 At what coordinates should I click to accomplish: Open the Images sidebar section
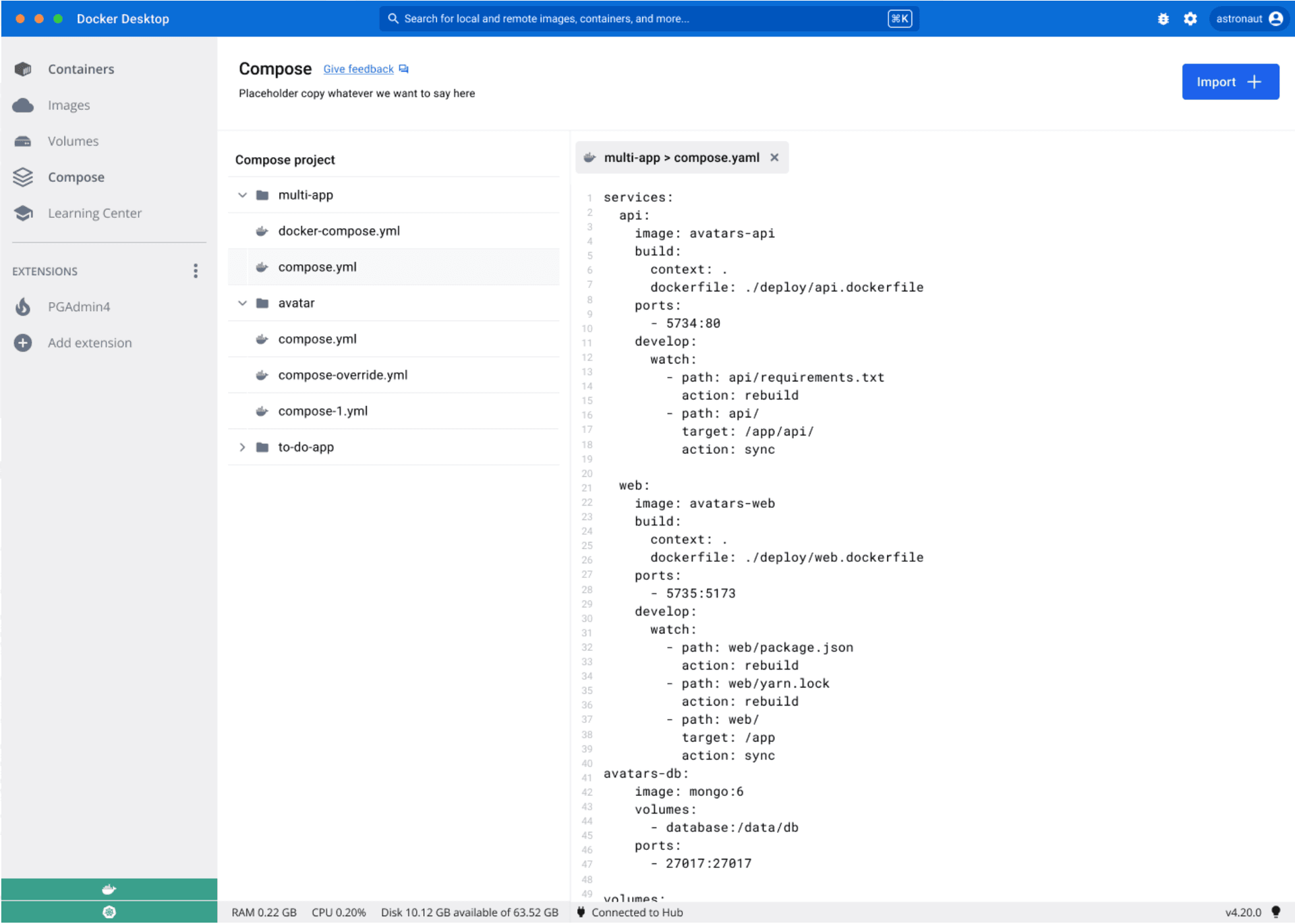click(68, 105)
